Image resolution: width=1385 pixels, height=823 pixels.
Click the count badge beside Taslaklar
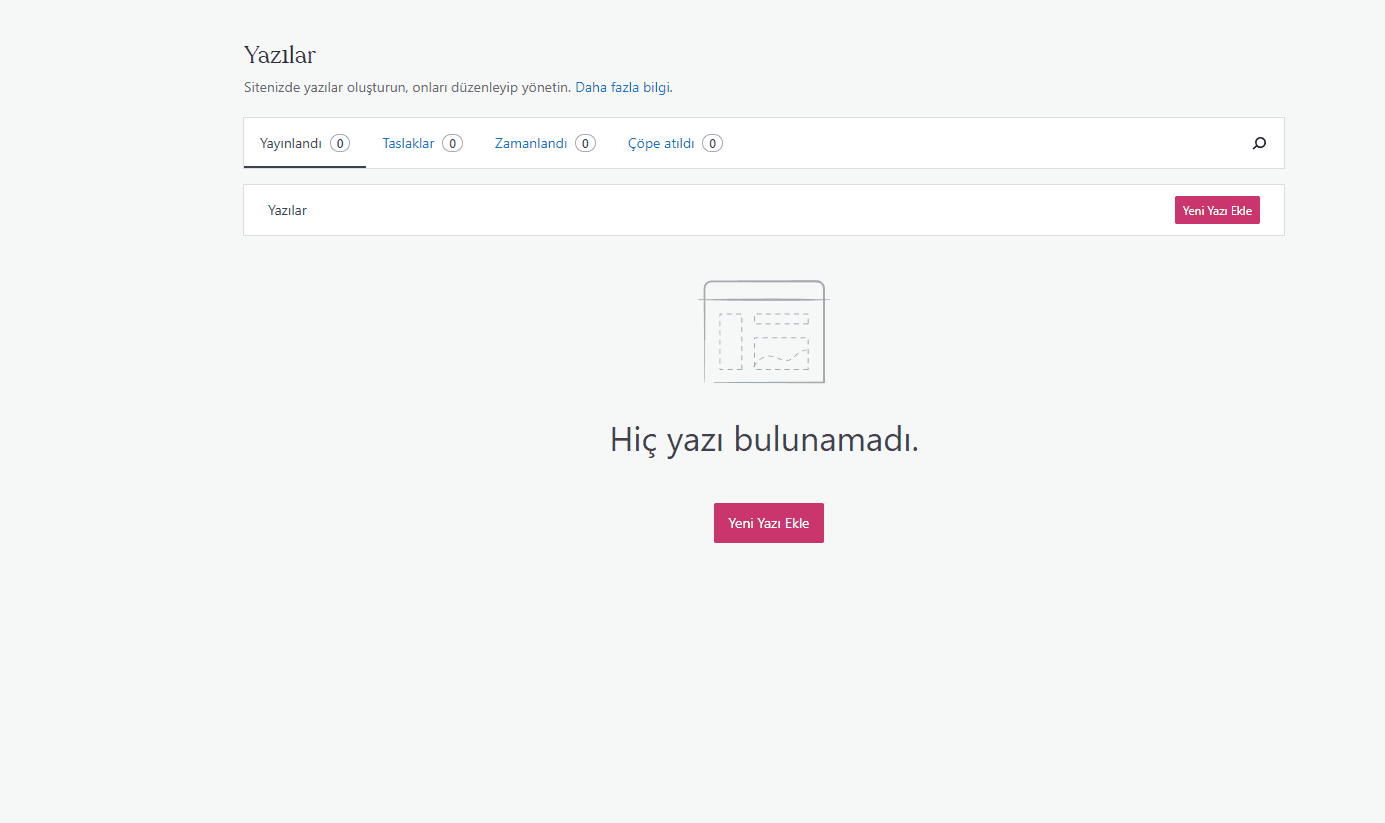(452, 143)
